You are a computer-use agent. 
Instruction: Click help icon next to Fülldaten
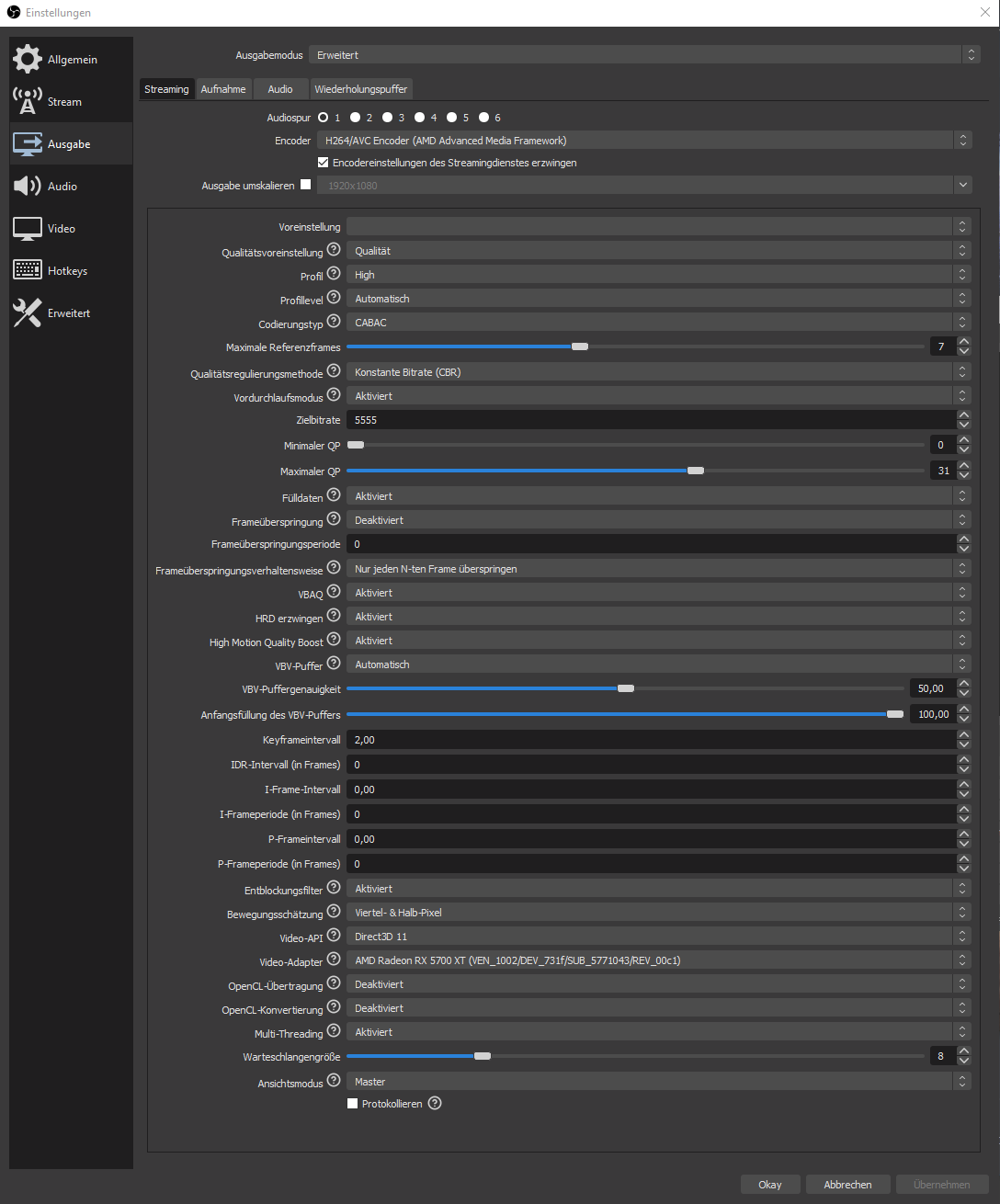tap(334, 494)
